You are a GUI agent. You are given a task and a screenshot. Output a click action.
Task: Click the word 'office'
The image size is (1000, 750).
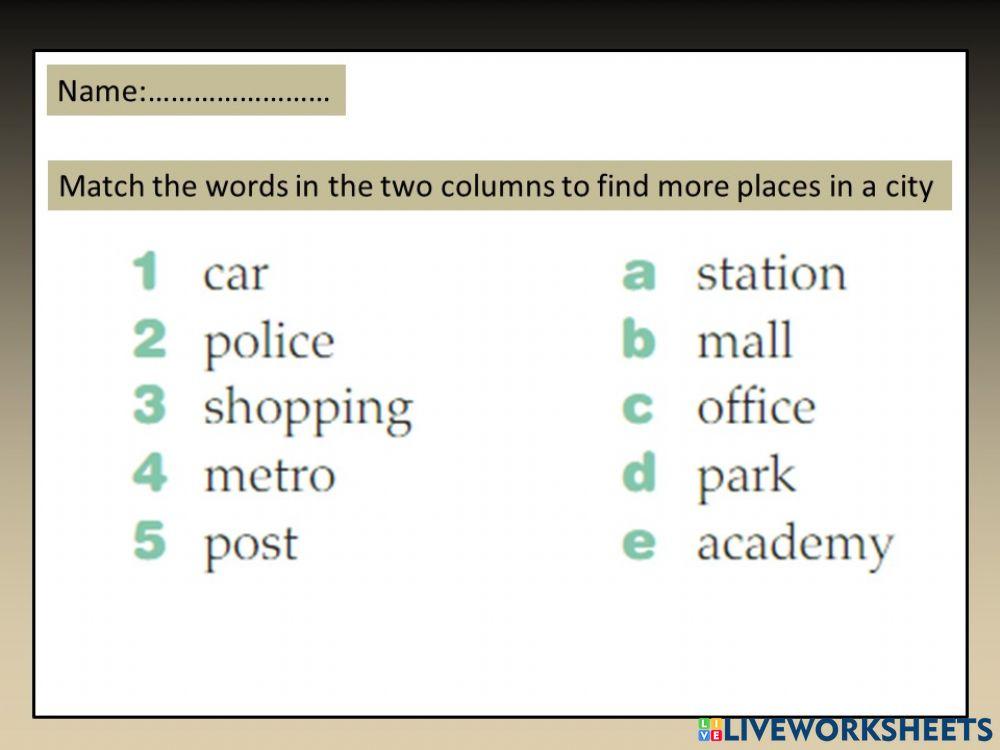[755, 408]
